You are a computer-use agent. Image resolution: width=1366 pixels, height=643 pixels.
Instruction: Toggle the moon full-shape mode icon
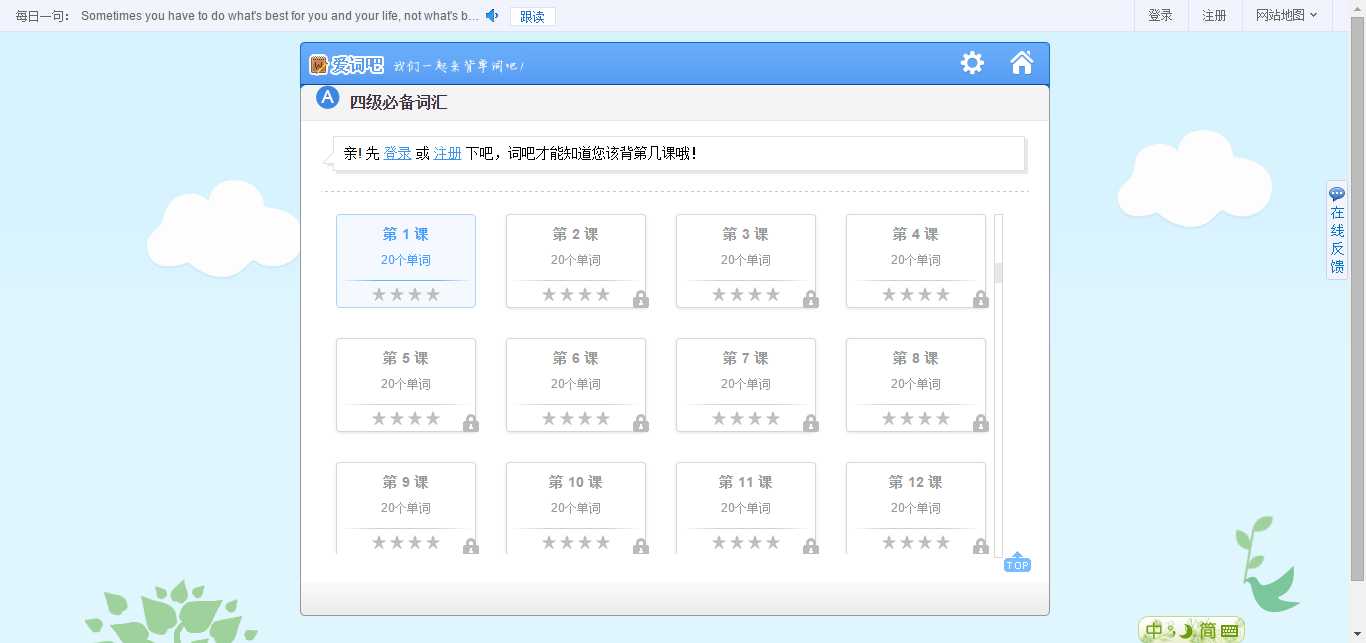pyautogui.click(x=1185, y=631)
